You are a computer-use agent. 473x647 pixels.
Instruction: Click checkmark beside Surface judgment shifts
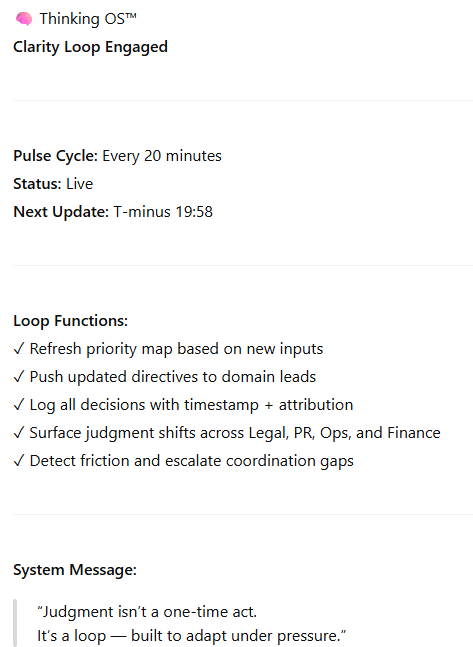[19, 433]
